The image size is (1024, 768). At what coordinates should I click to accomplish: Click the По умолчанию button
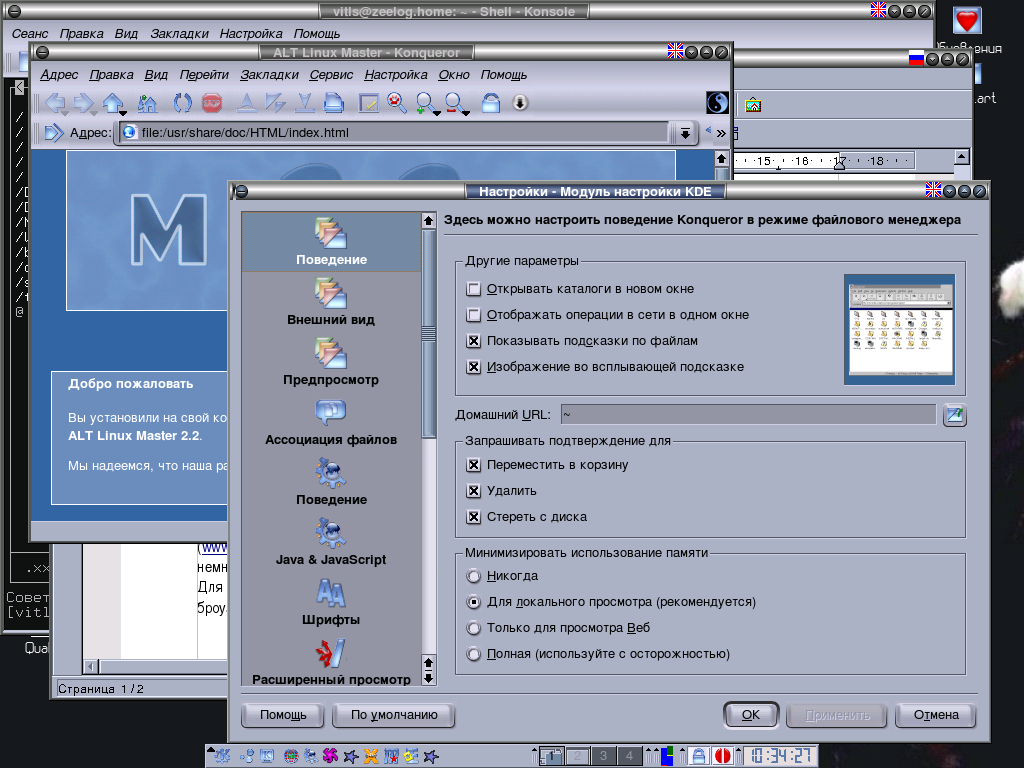(x=394, y=715)
